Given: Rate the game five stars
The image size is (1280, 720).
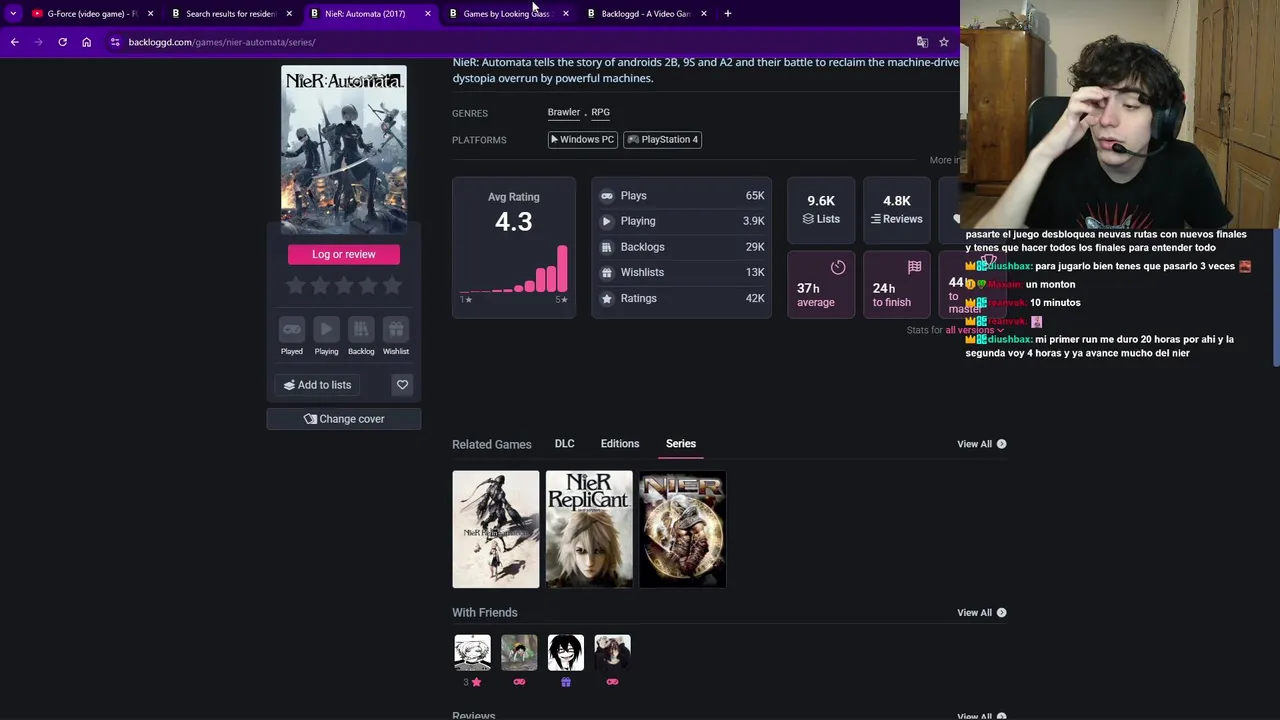Looking at the screenshot, I should (393, 286).
